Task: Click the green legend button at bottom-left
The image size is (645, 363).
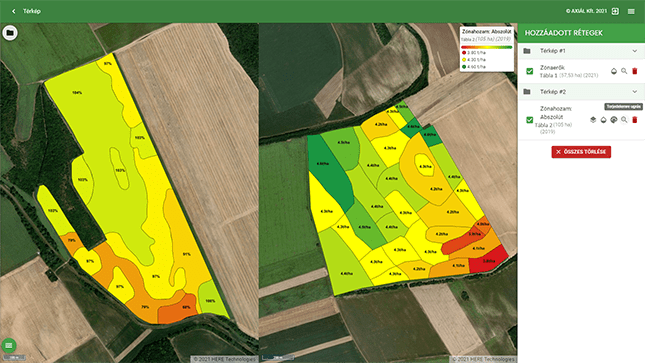Action: (9, 345)
